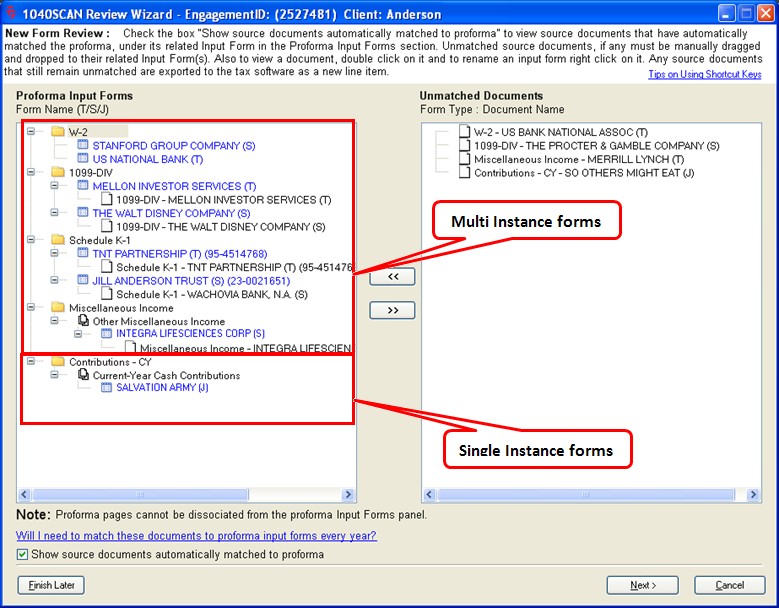Select Miscellaneous Income - MERRILL LYNCH (T)
Image resolution: width=779 pixels, height=608 pixels.
tap(579, 159)
